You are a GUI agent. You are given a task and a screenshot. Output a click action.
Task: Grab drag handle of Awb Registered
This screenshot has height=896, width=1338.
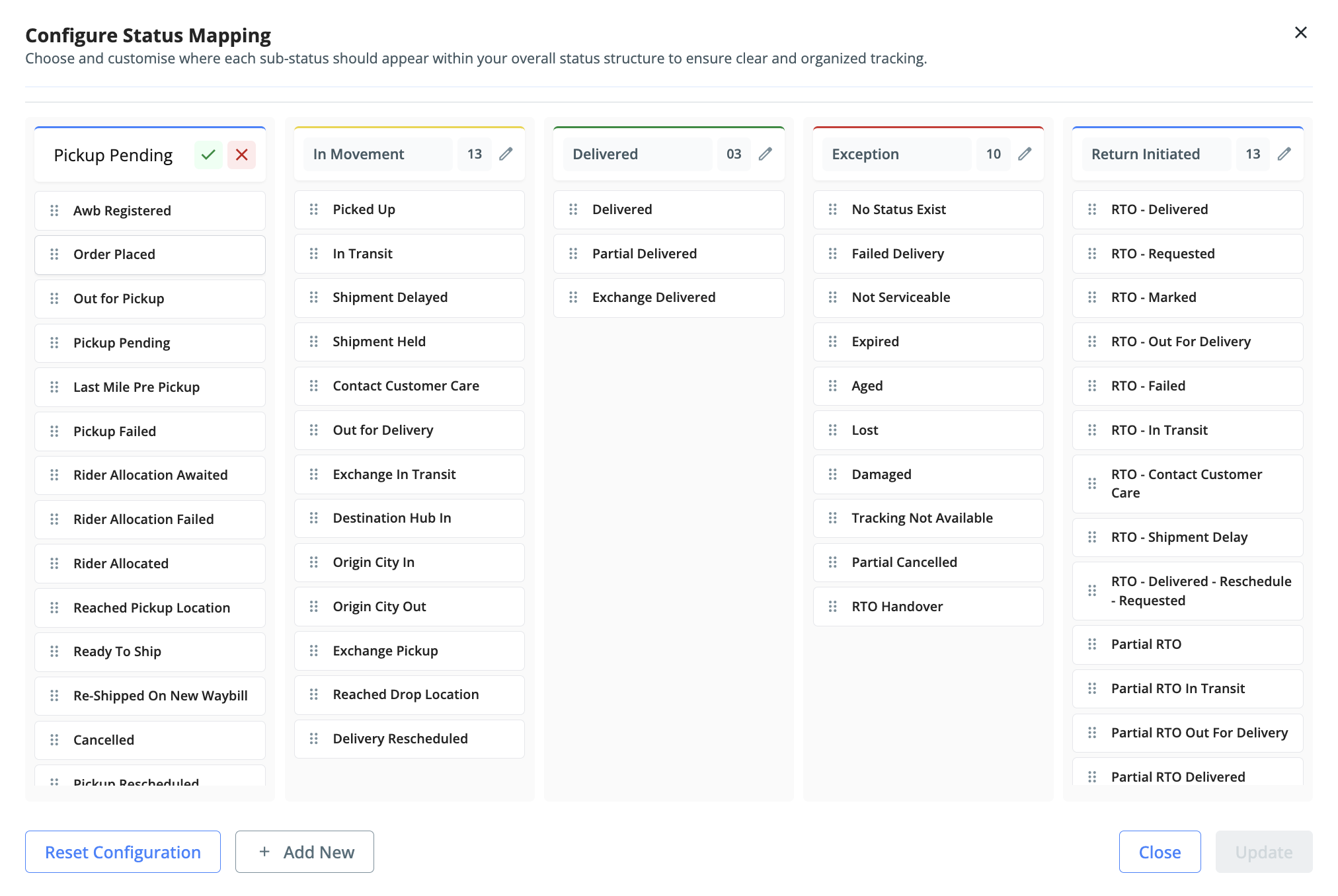(x=54, y=211)
